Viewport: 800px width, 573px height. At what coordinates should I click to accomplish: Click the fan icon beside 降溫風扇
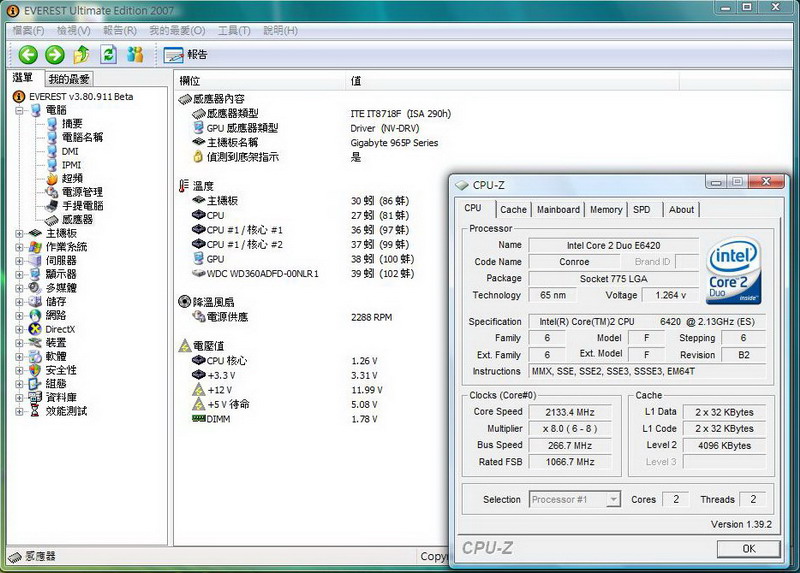pos(184,302)
